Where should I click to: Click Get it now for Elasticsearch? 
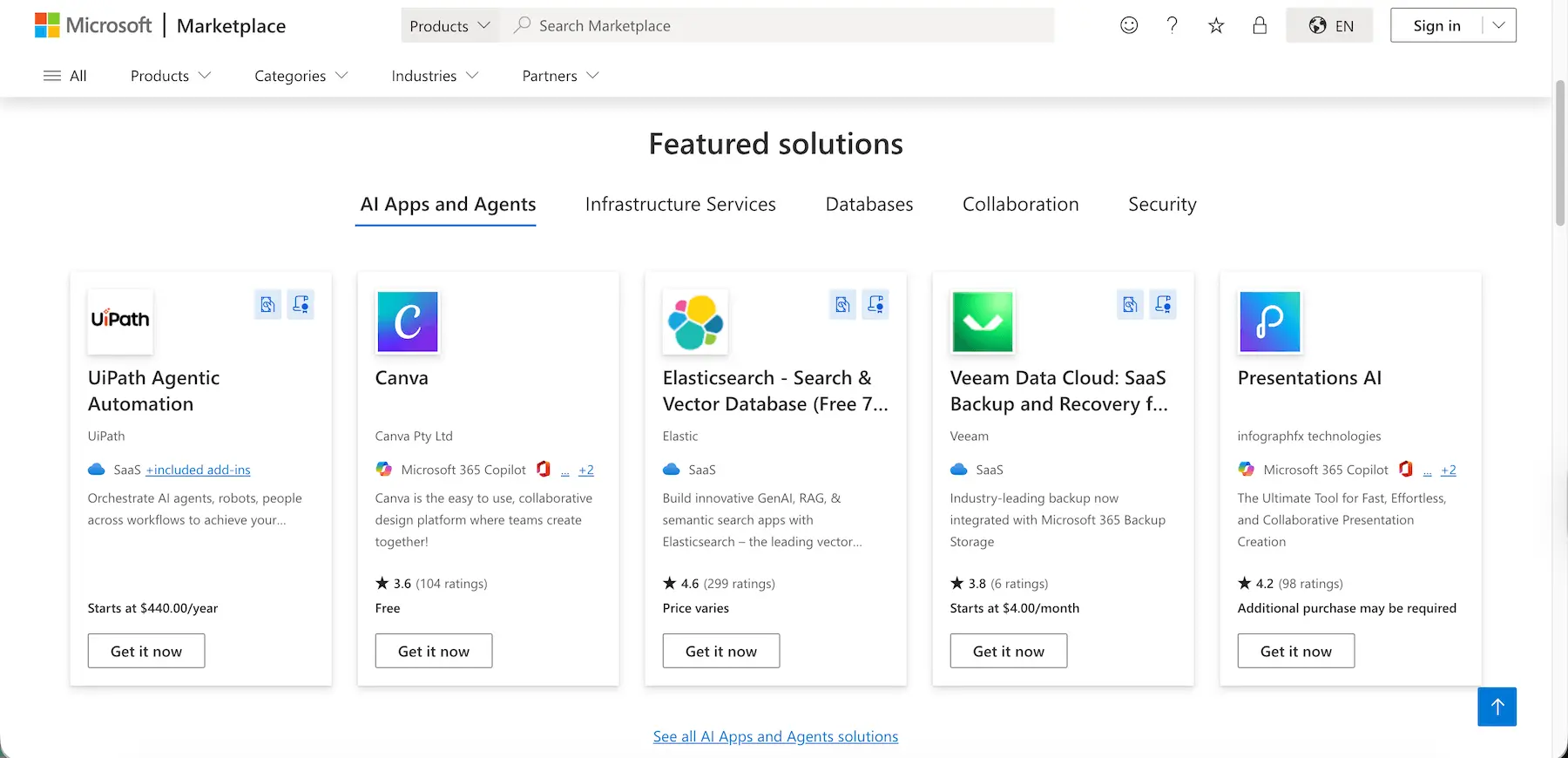721,651
